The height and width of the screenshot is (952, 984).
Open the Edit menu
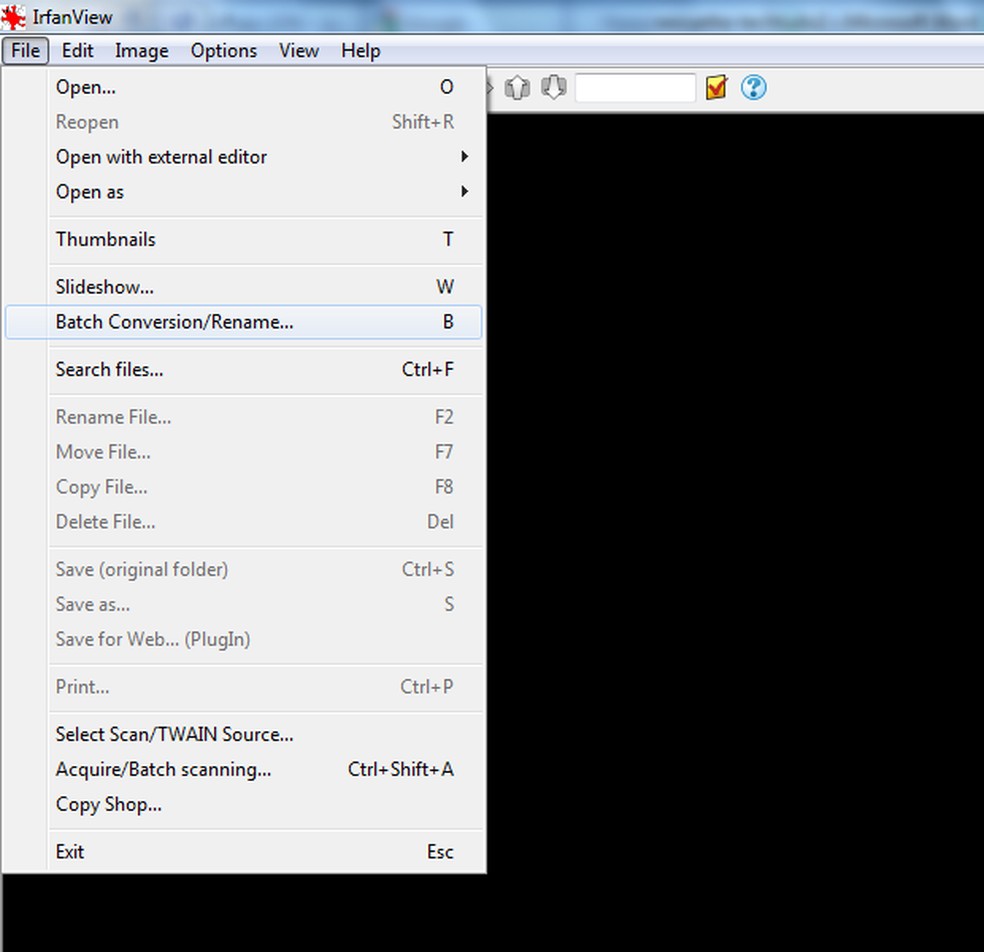pyautogui.click(x=77, y=50)
